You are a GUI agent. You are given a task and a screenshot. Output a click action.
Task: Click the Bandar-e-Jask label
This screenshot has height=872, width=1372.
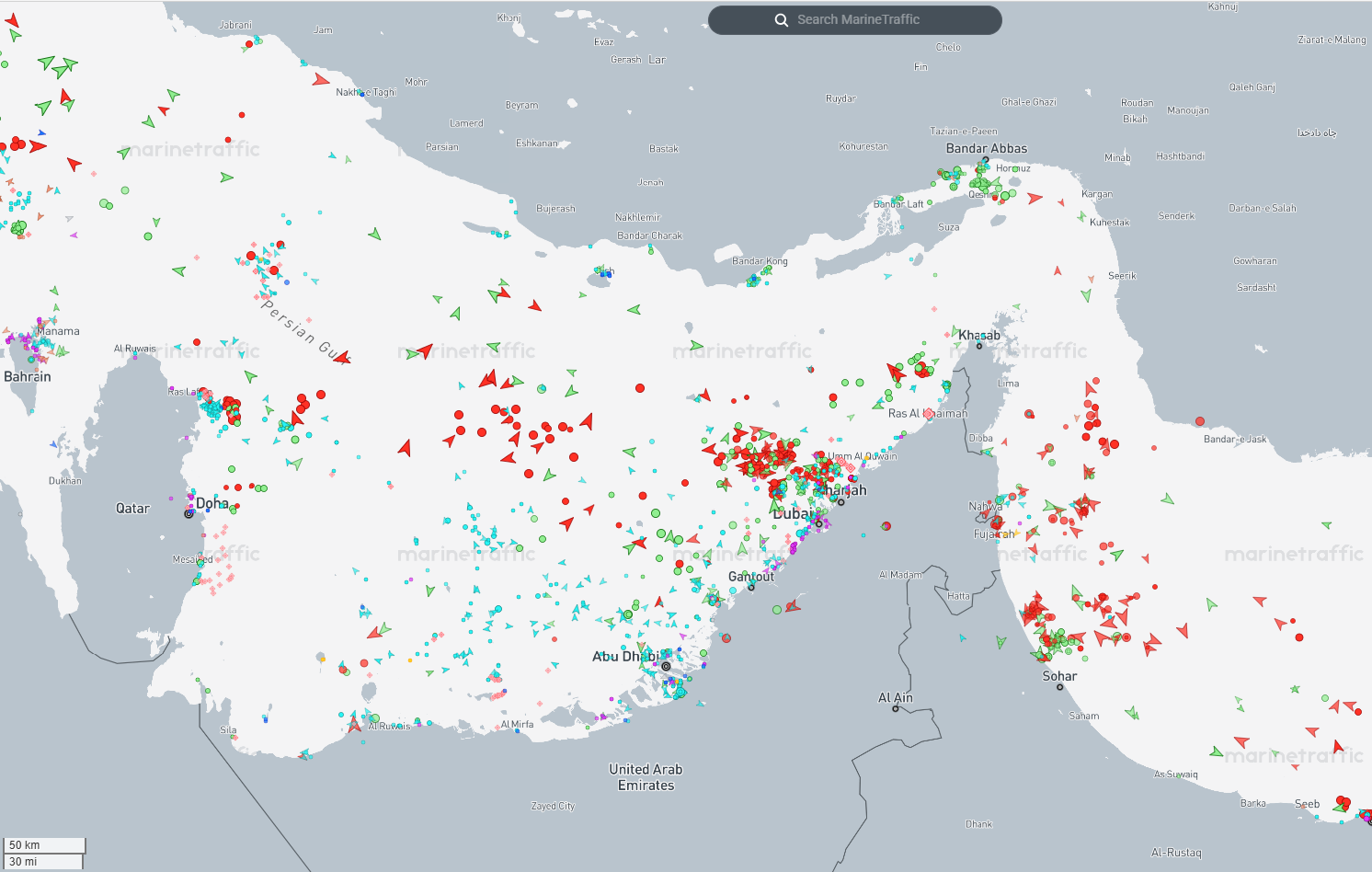[1235, 440]
